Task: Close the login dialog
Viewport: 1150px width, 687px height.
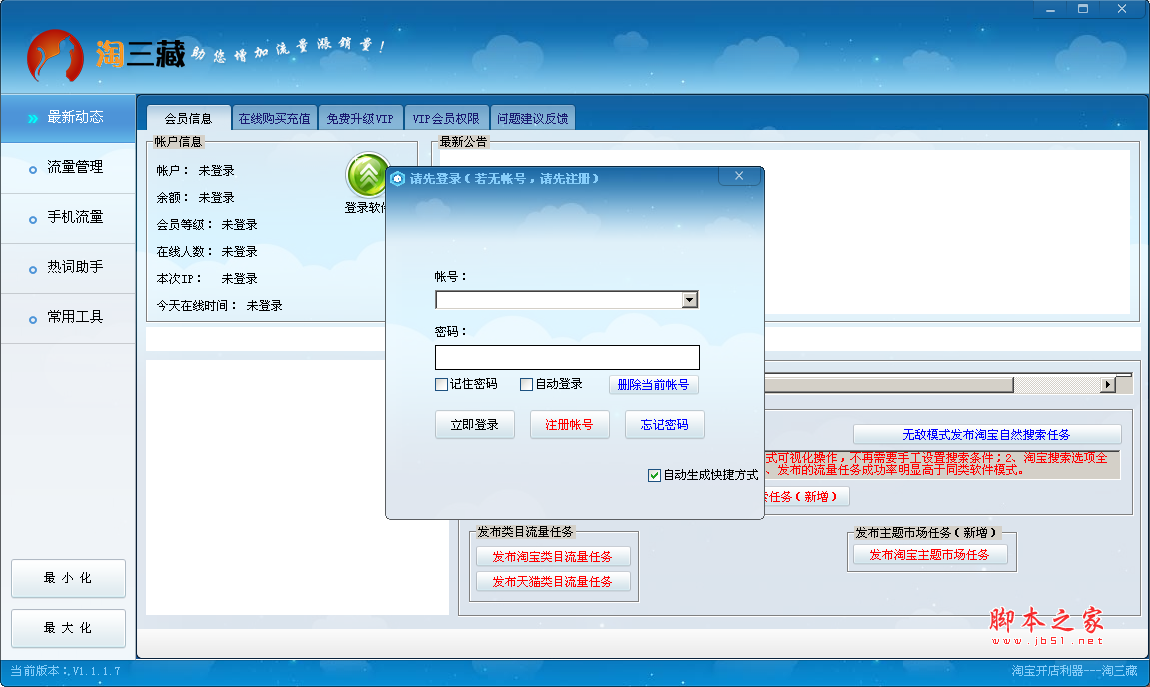Action: click(x=739, y=176)
